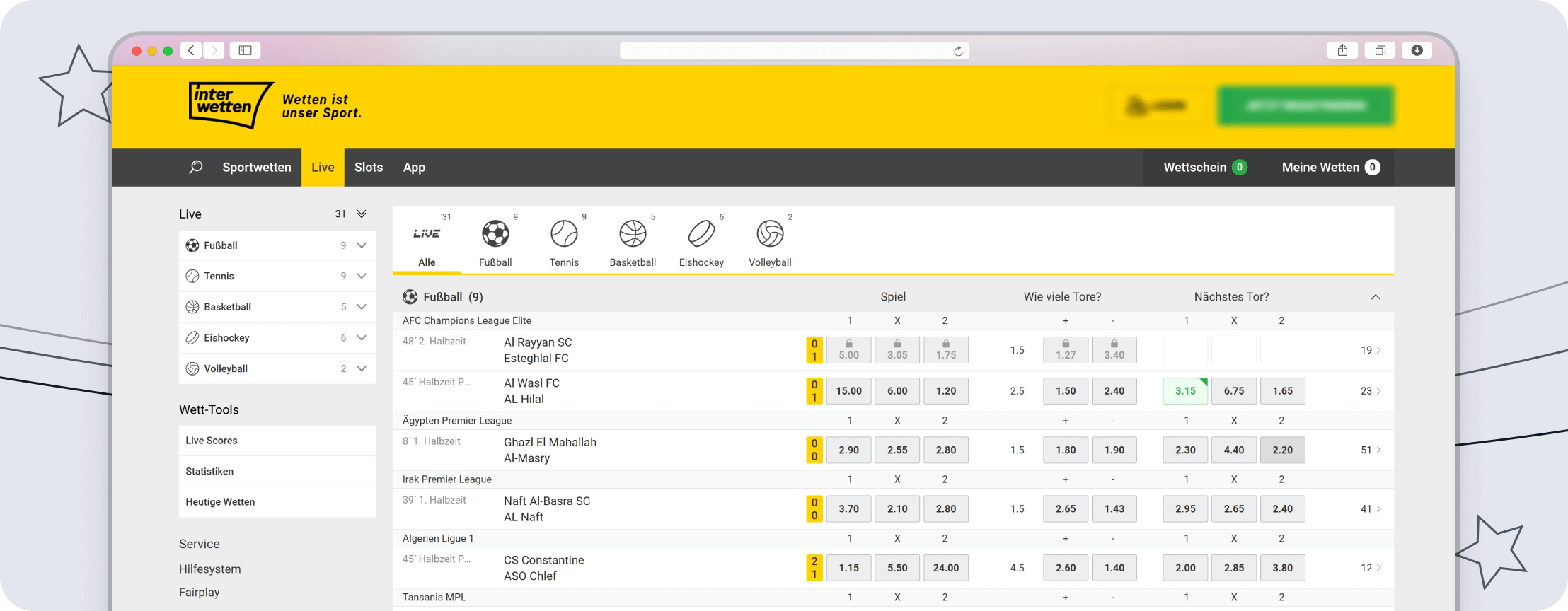Click the AFC Champions League Elite heading

pos(467,320)
